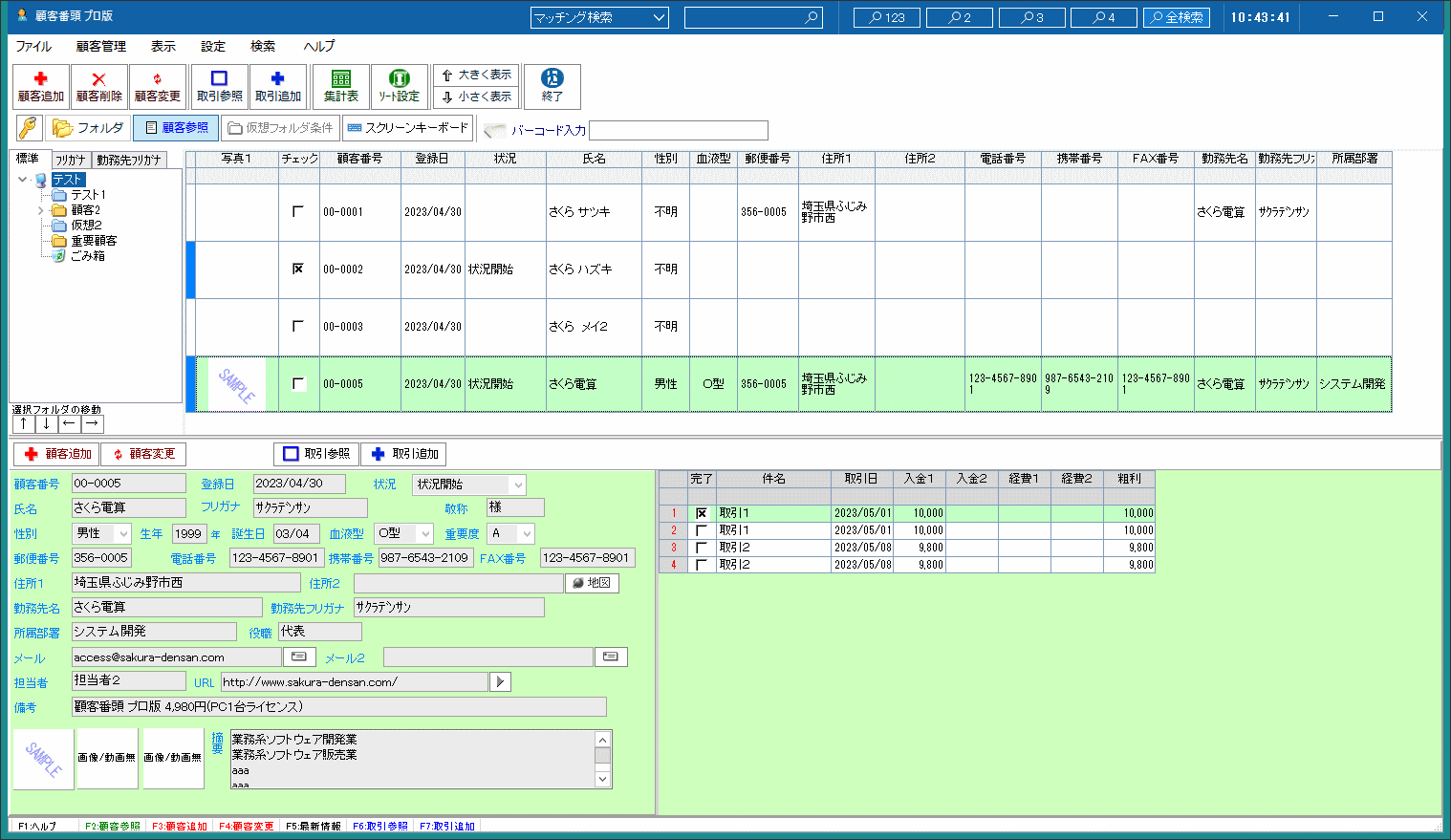Open the 重要度 dropdown
This screenshot has height=840, width=1451.
(x=526, y=533)
